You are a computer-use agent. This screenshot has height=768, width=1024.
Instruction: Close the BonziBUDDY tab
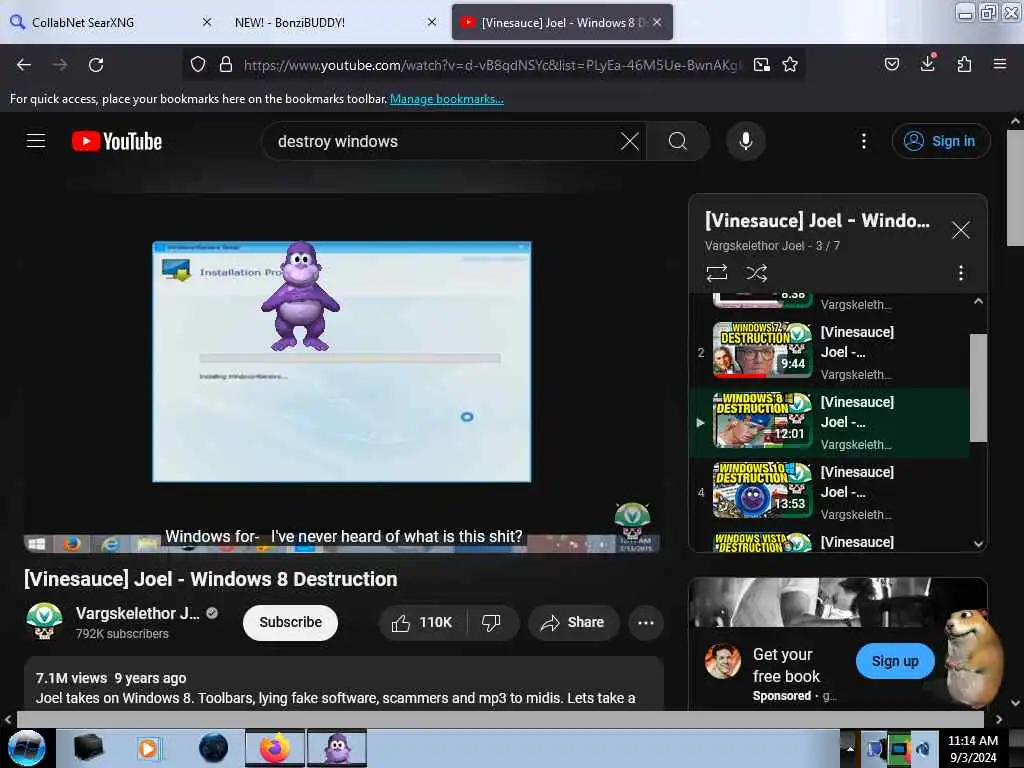point(432,22)
